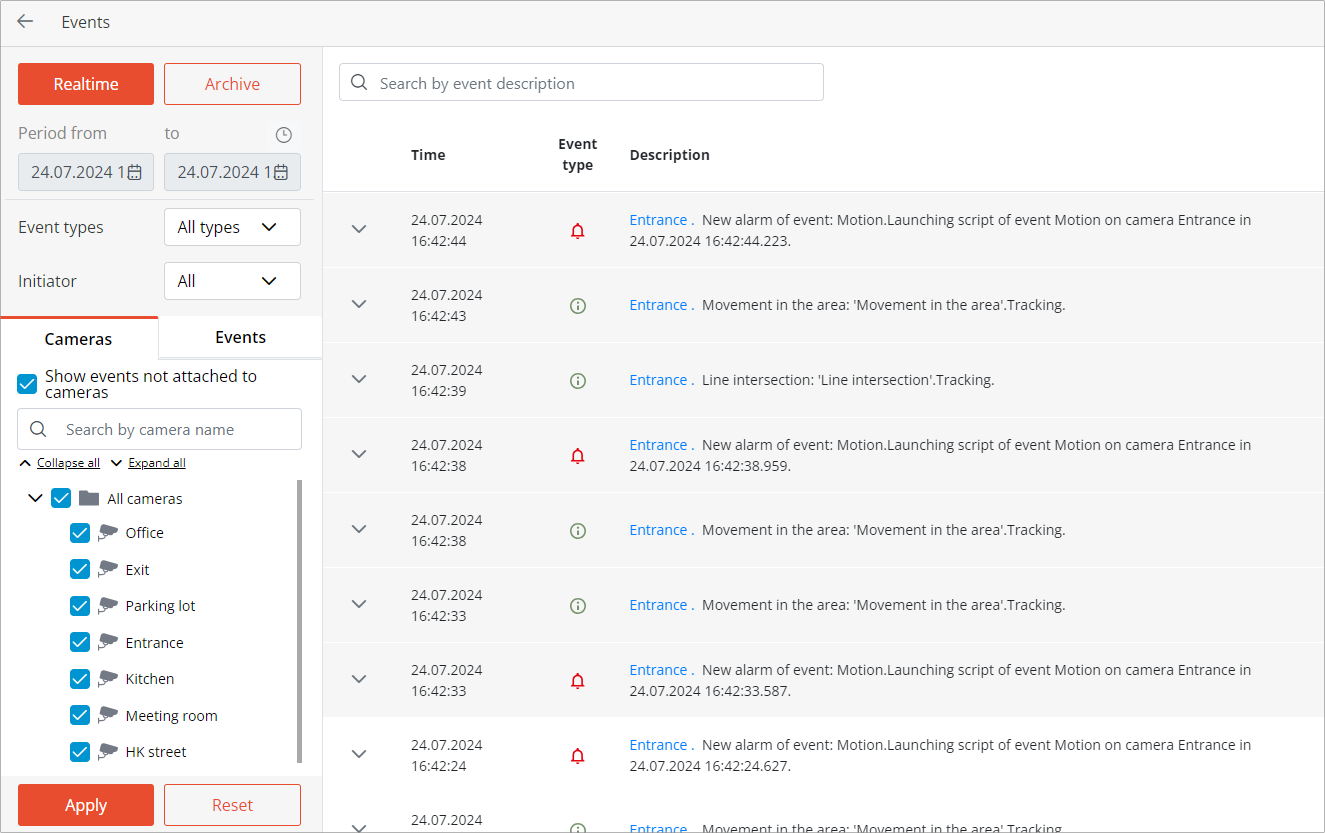Viewport: 1325px width, 833px height.
Task: Expand the 16:42:24 event row
Action: coord(359,754)
